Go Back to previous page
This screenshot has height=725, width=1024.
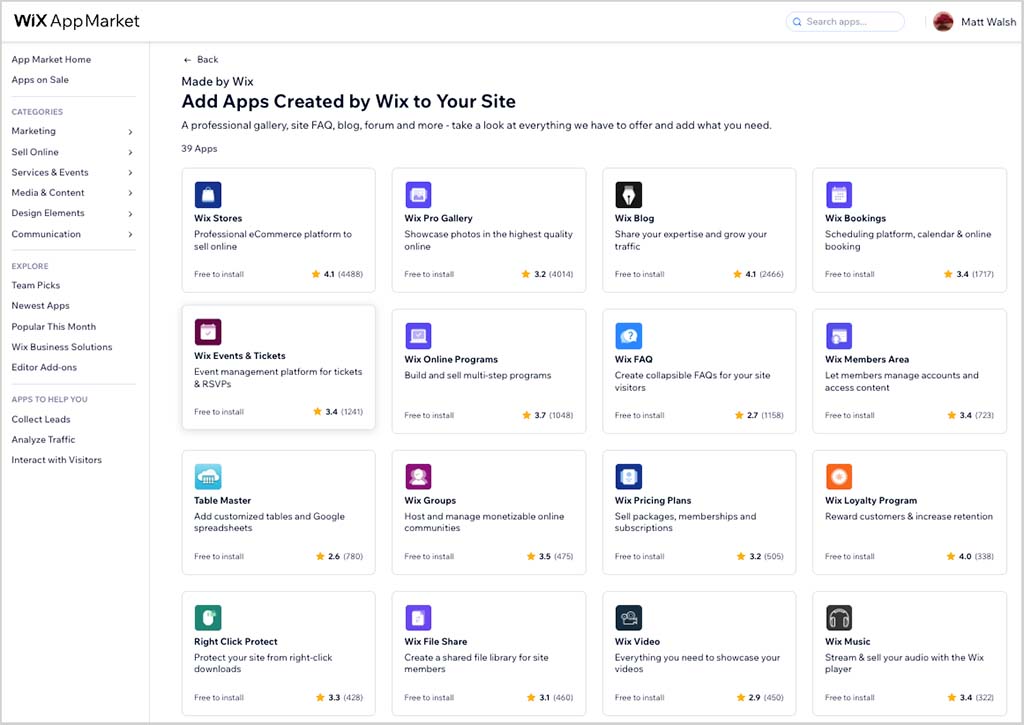click(x=200, y=59)
